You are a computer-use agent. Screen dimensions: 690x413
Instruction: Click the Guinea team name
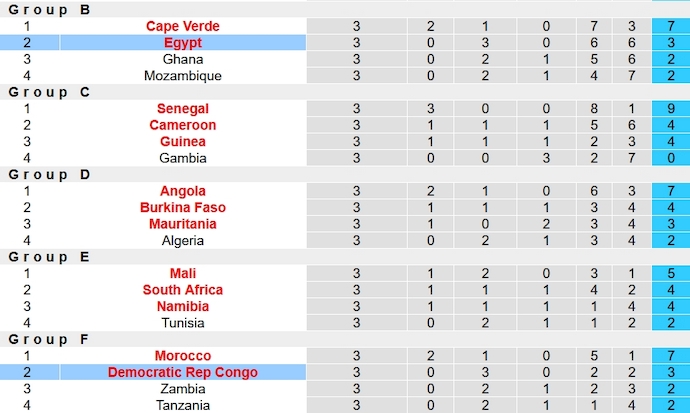tap(182, 142)
